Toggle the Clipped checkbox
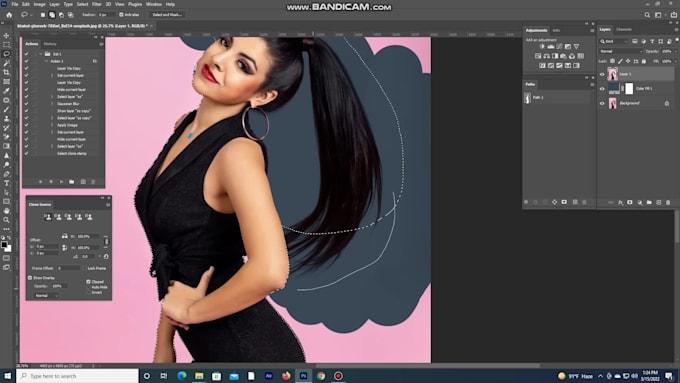The height and width of the screenshot is (383, 680). tap(88, 282)
